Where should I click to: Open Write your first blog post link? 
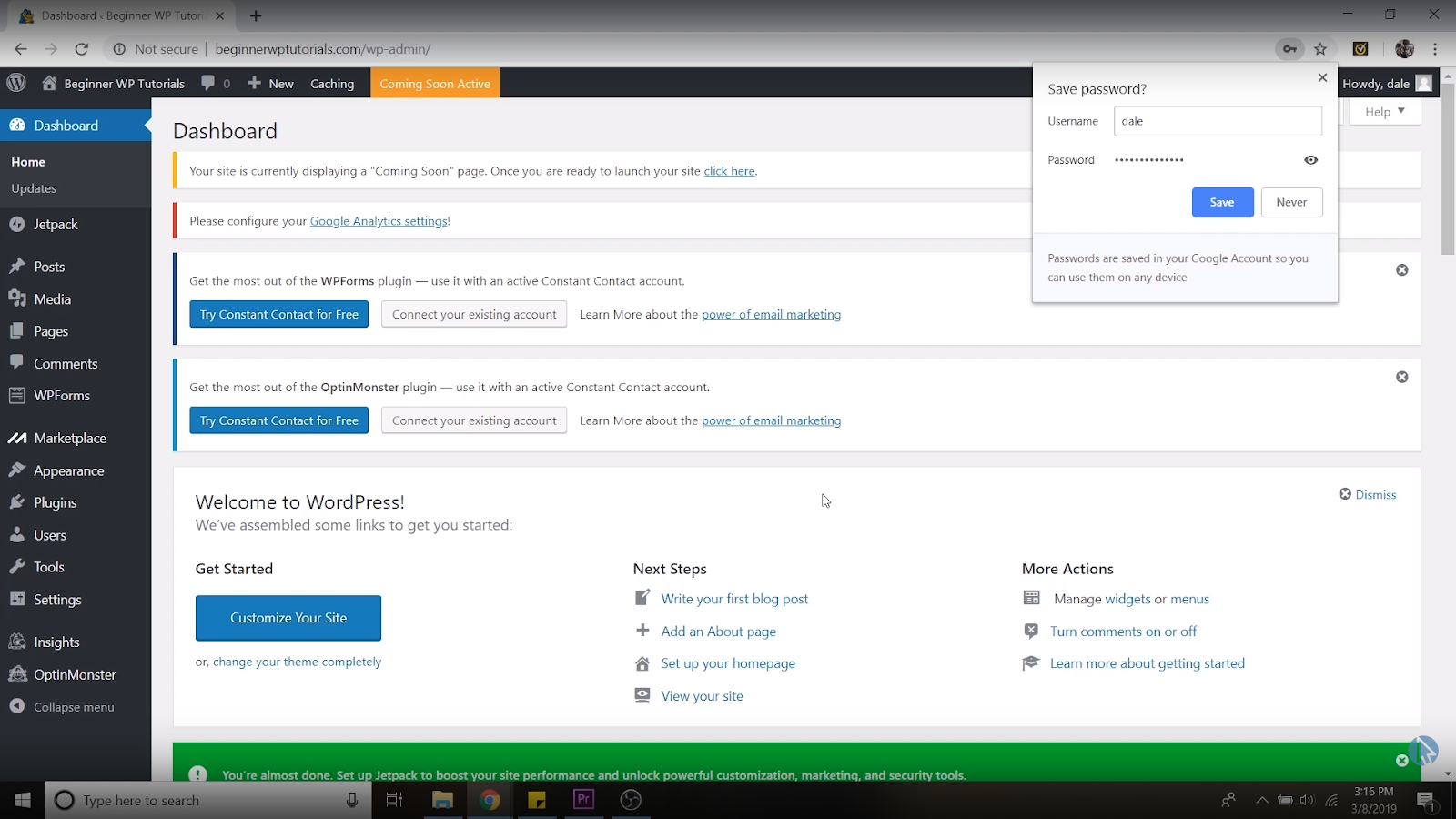734,599
